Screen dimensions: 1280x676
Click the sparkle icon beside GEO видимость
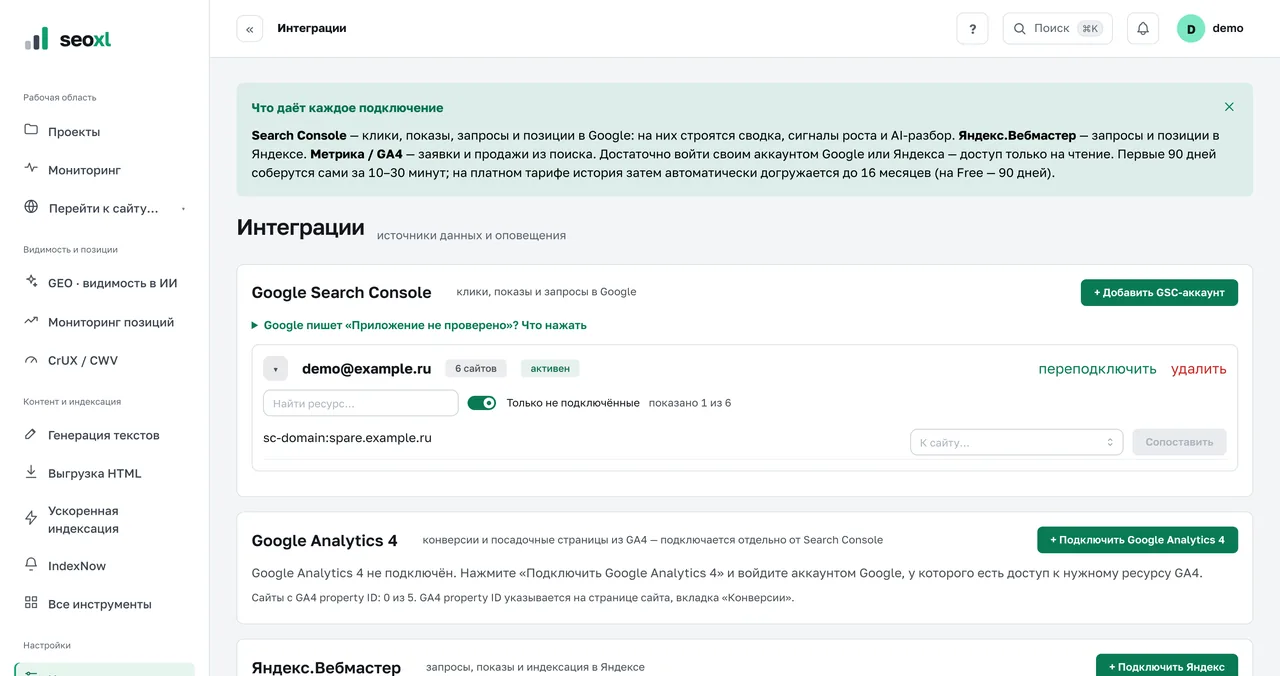click(x=31, y=282)
